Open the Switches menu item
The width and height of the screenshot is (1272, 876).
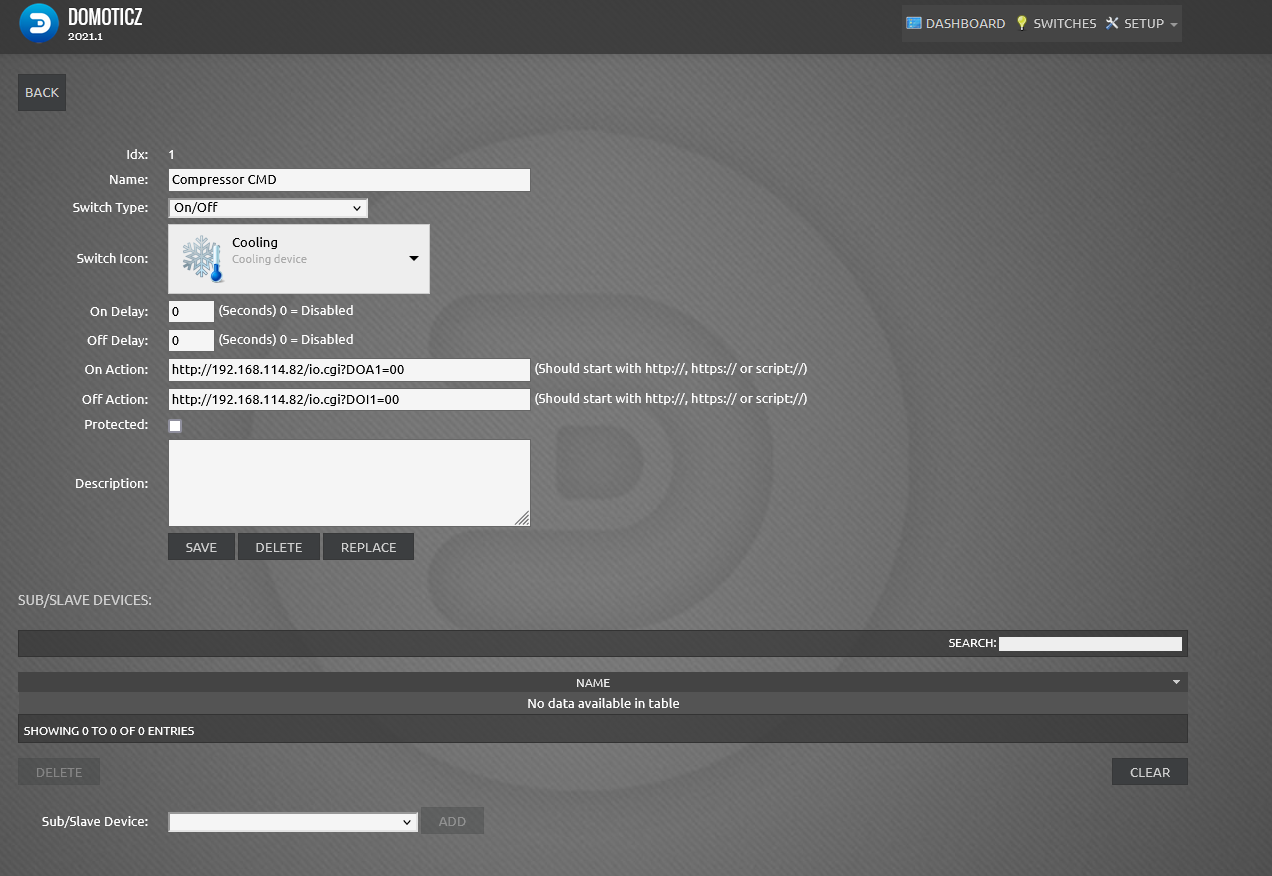tap(1064, 23)
